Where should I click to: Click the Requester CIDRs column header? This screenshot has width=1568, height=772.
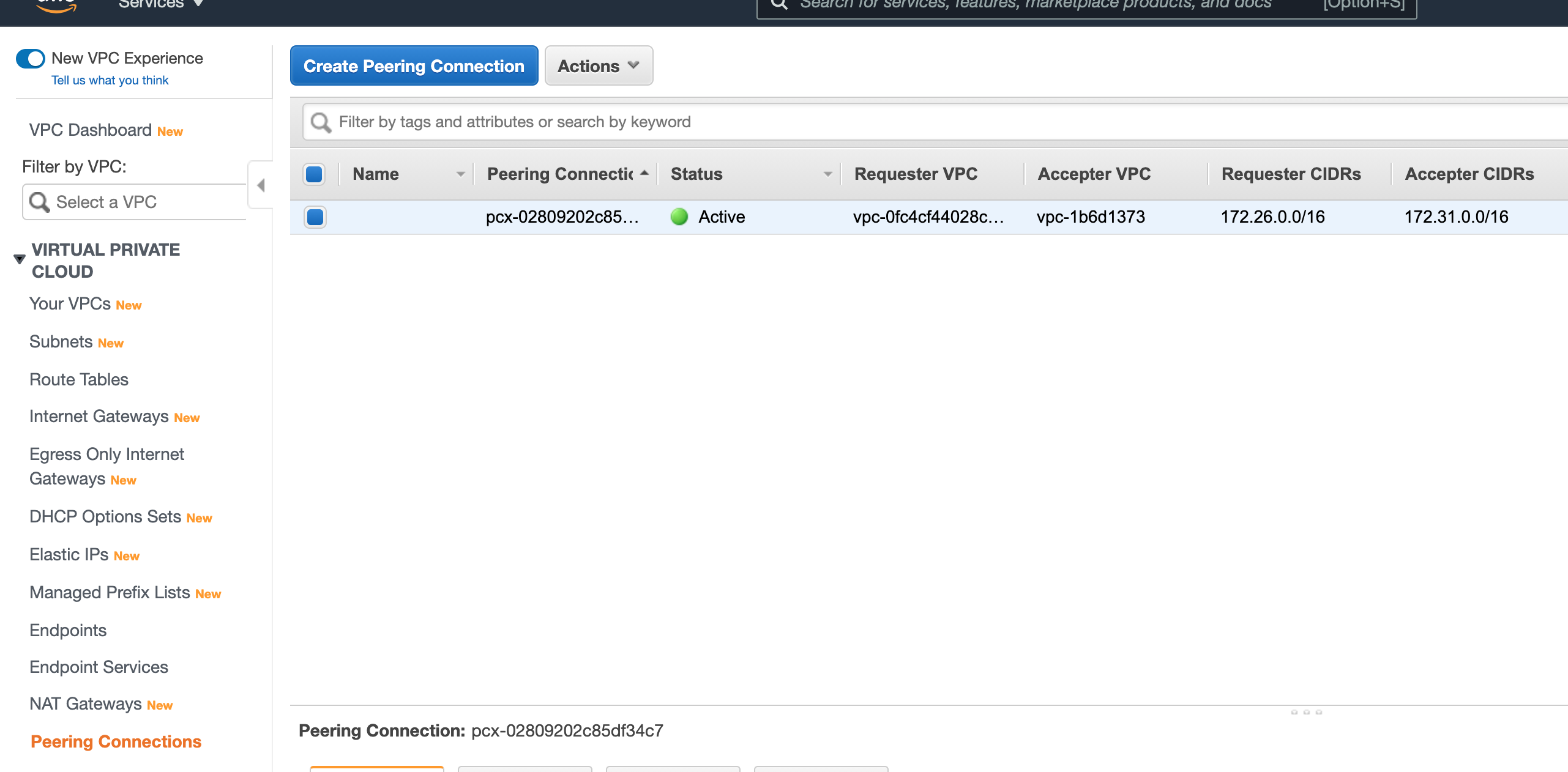(1291, 174)
